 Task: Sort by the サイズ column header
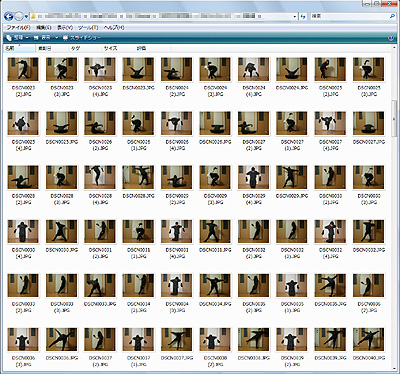pos(118,49)
